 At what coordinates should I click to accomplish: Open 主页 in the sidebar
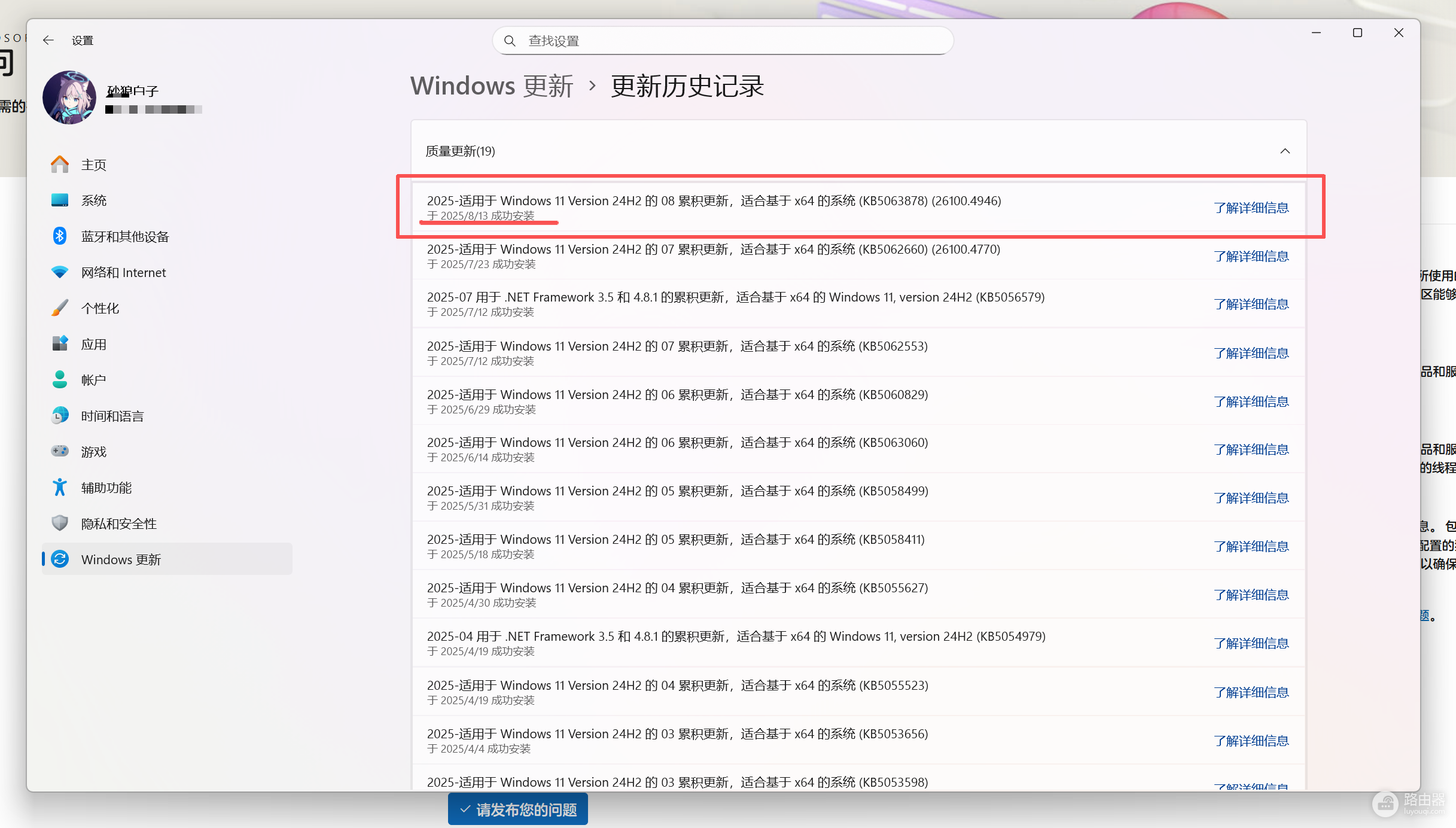point(167,165)
